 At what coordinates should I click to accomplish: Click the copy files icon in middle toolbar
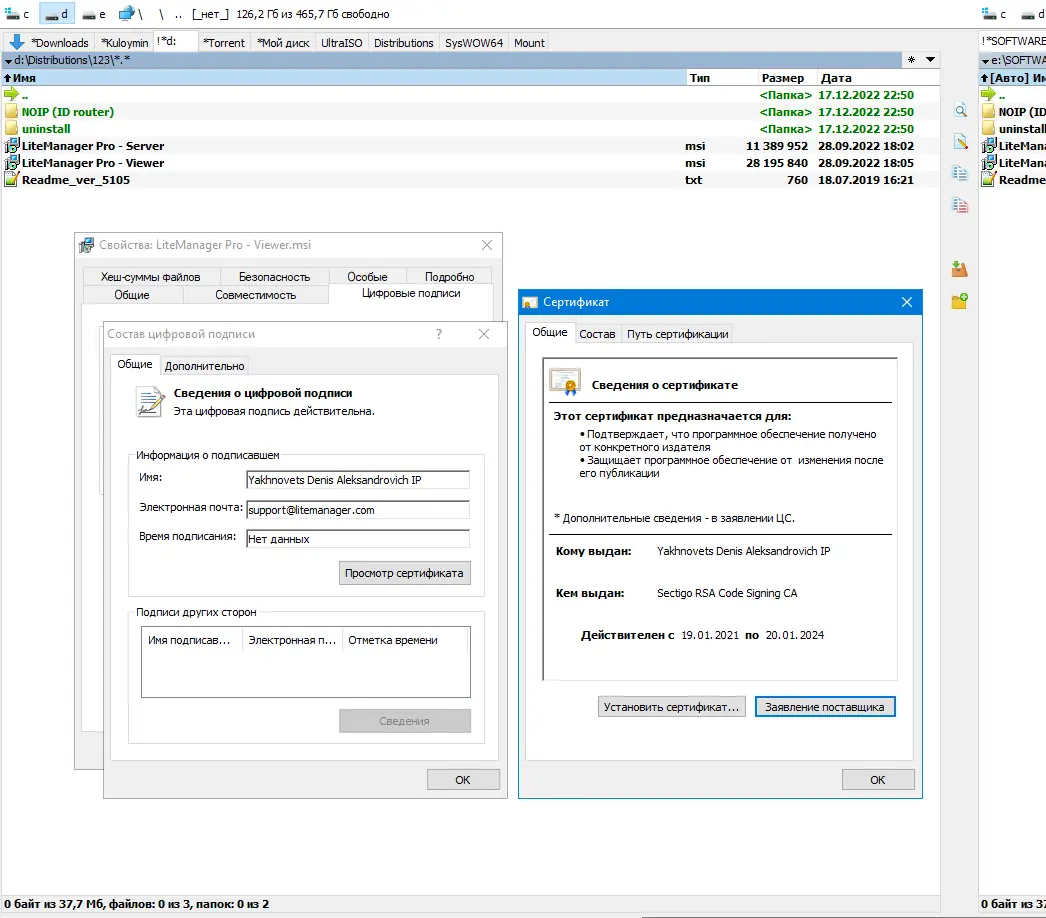(960, 173)
